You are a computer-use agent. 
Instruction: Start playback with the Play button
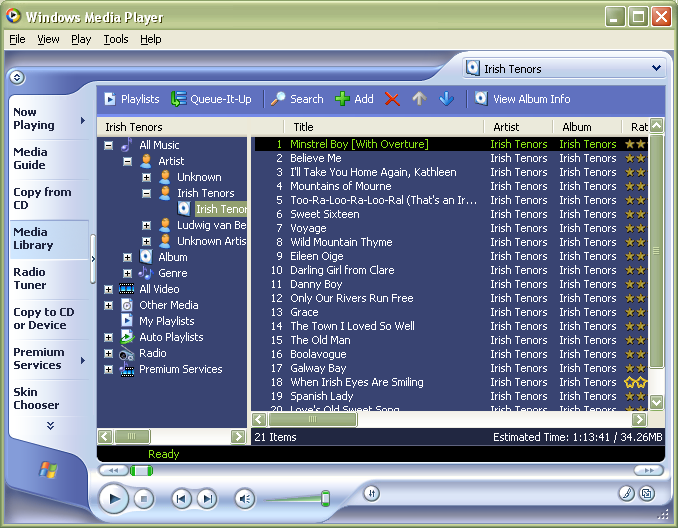[x=114, y=499]
